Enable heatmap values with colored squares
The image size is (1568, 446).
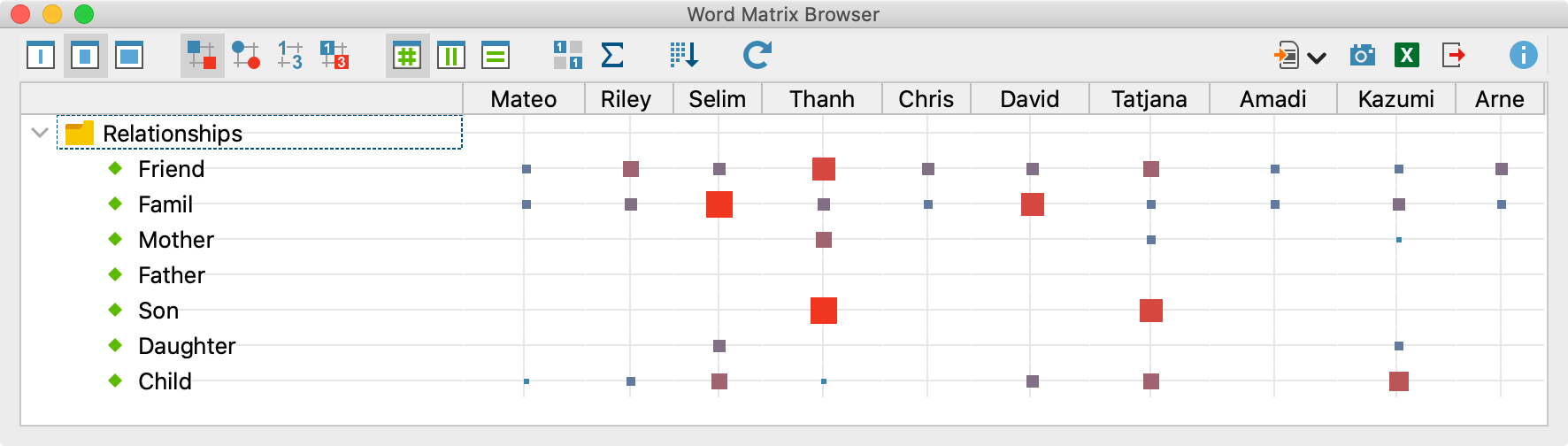tap(334, 56)
